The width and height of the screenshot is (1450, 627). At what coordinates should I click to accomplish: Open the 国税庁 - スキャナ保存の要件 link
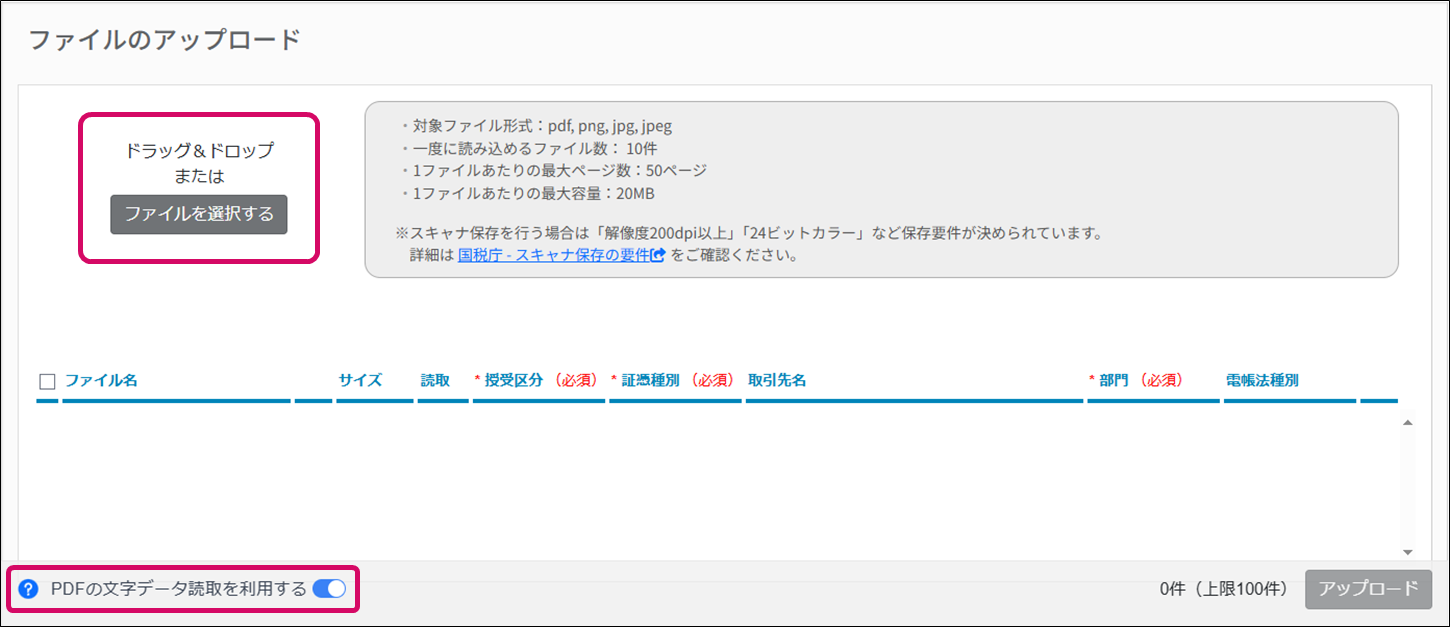tap(553, 255)
